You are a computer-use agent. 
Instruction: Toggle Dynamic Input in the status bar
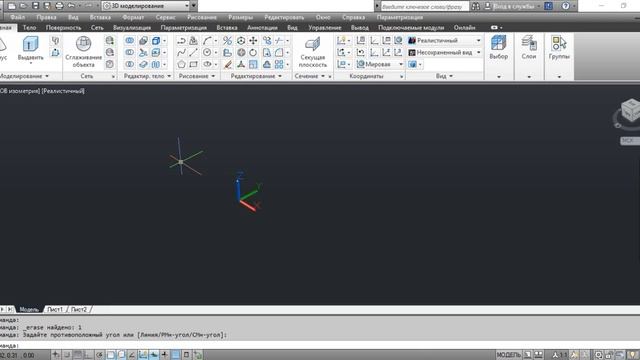coord(154,355)
